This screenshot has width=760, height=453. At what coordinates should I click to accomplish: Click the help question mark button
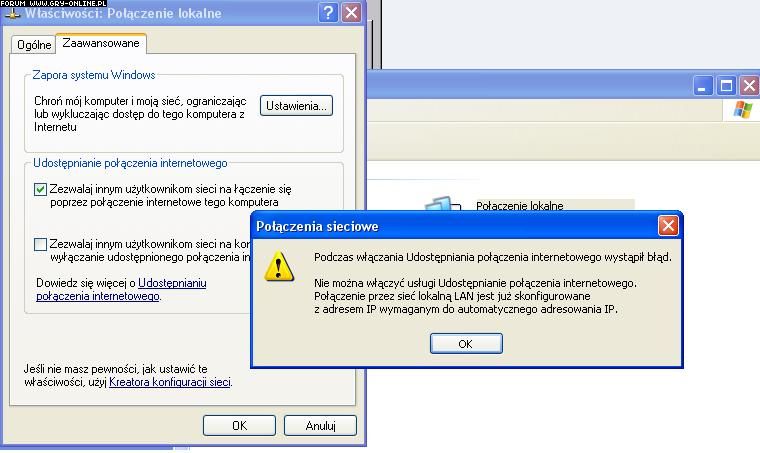point(328,13)
